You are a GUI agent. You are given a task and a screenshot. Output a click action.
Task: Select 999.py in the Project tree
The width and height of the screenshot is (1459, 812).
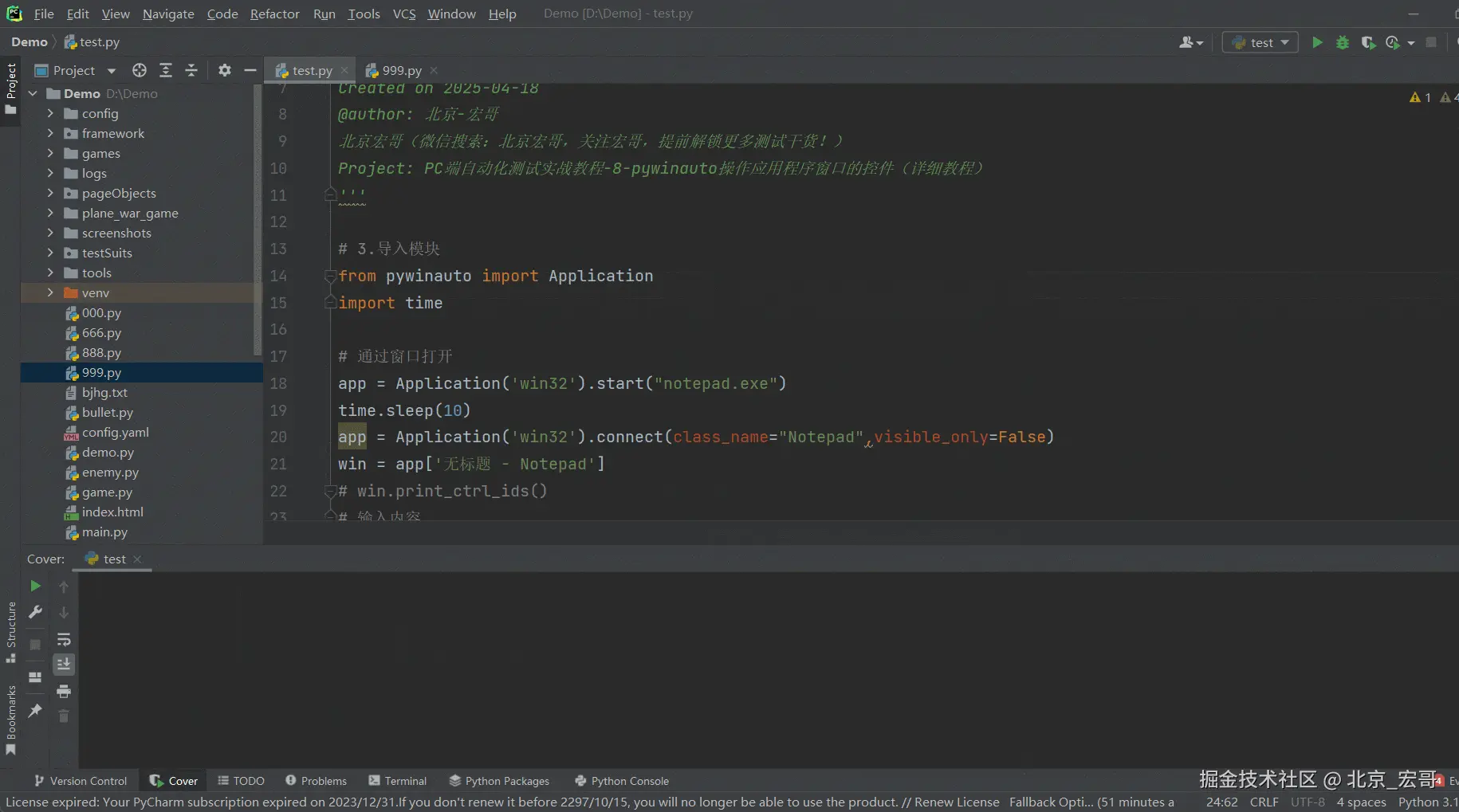tap(142, 372)
